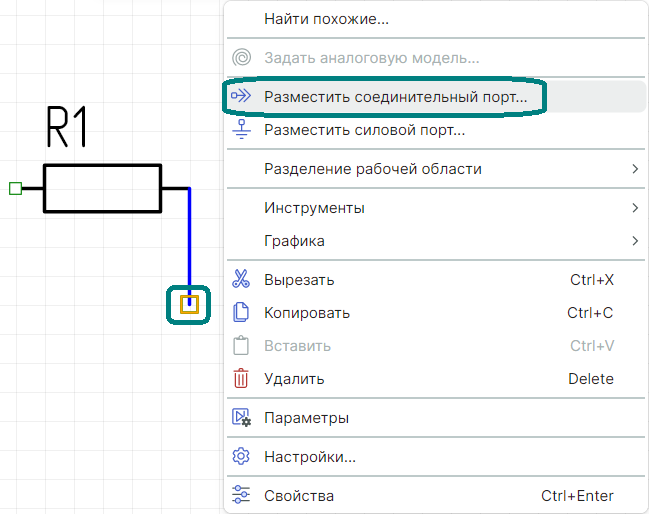This screenshot has width=649, height=514.
Task: Click the Parameters icon with gear
Action: point(241,418)
